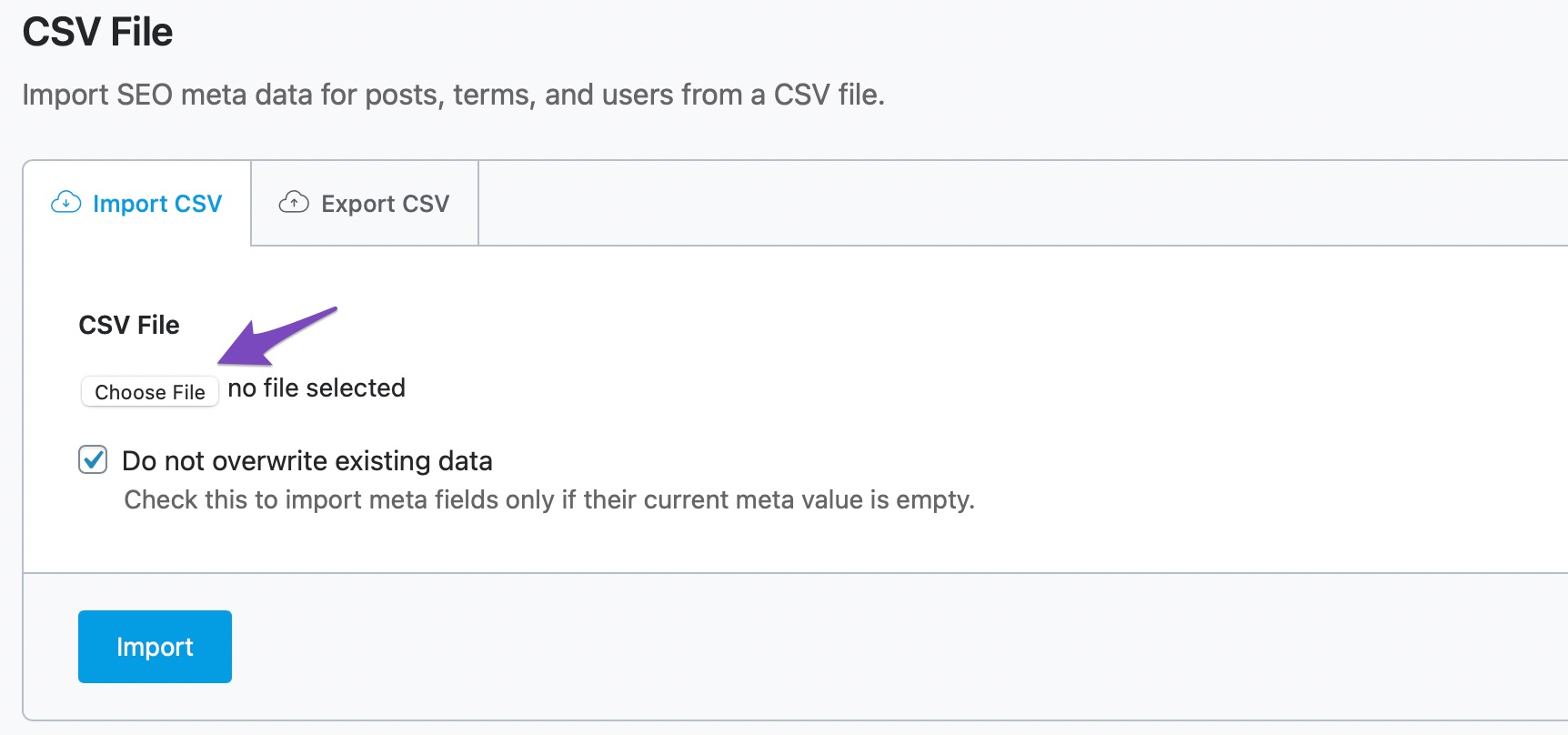Screen dimensions: 1568x735
Task: Click the words "current meta value is empty"
Action: pyautogui.click(x=819, y=500)
